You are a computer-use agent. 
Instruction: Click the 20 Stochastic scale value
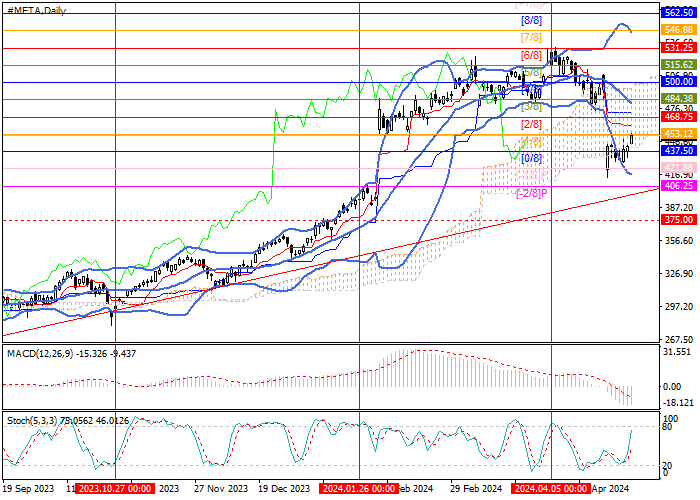point(668,466)
